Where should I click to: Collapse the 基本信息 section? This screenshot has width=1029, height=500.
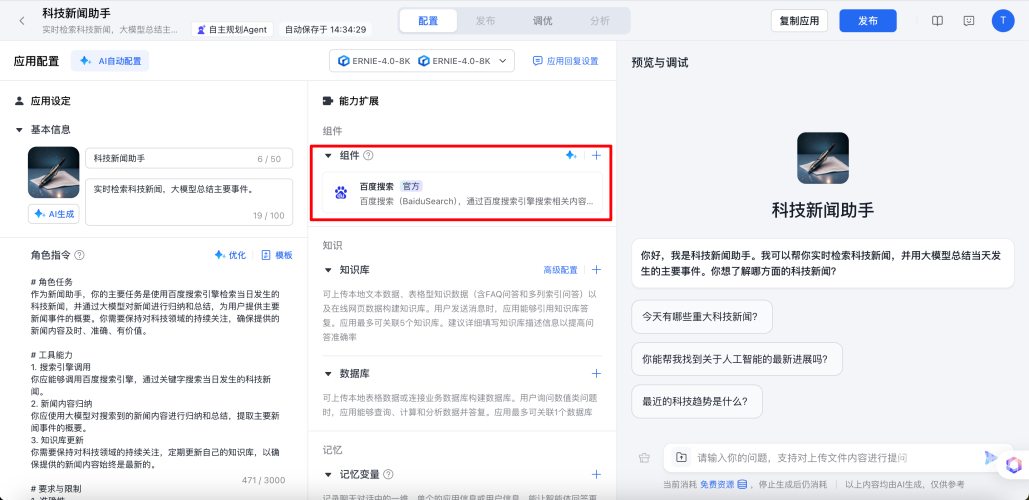(19, 130)
